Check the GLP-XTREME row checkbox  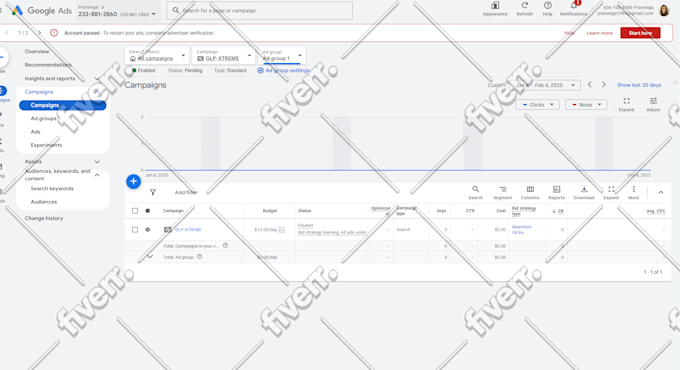coord(135,229)
